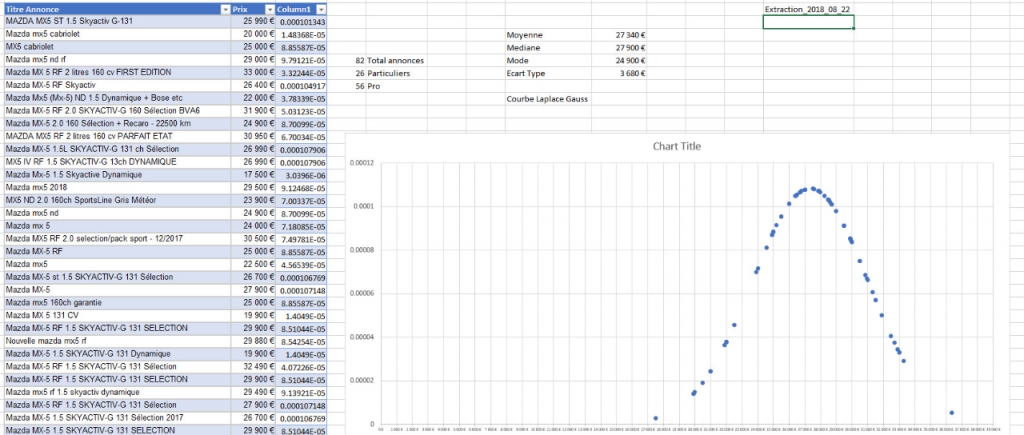Select the Column1 header cell
Viewport: 1024px width, 435px height.
pos(301,10)
